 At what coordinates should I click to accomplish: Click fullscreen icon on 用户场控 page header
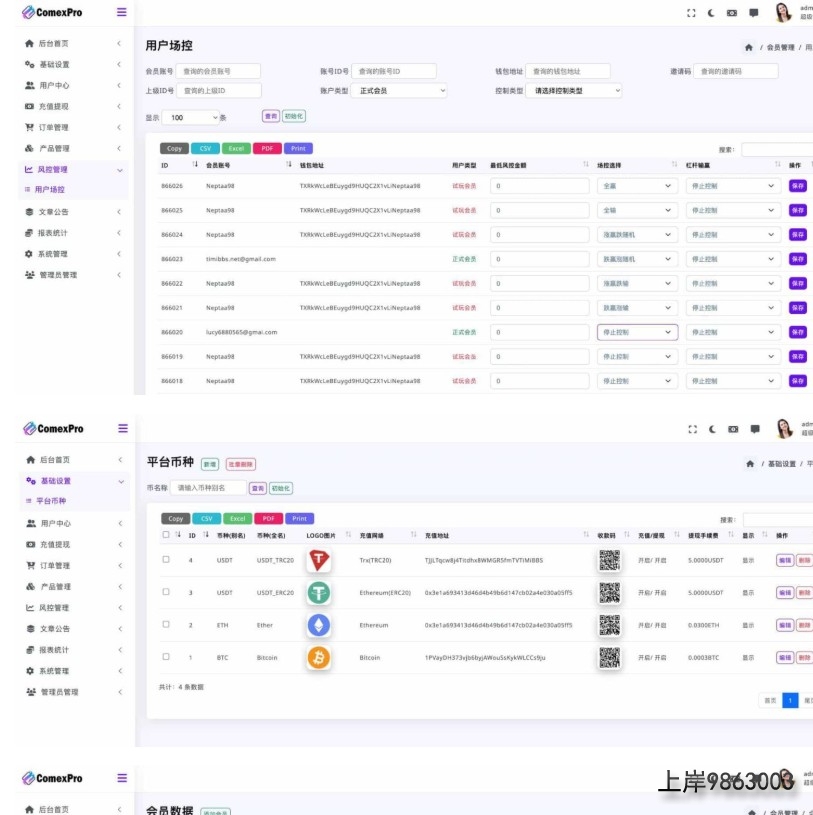click(x=691, y=13)
